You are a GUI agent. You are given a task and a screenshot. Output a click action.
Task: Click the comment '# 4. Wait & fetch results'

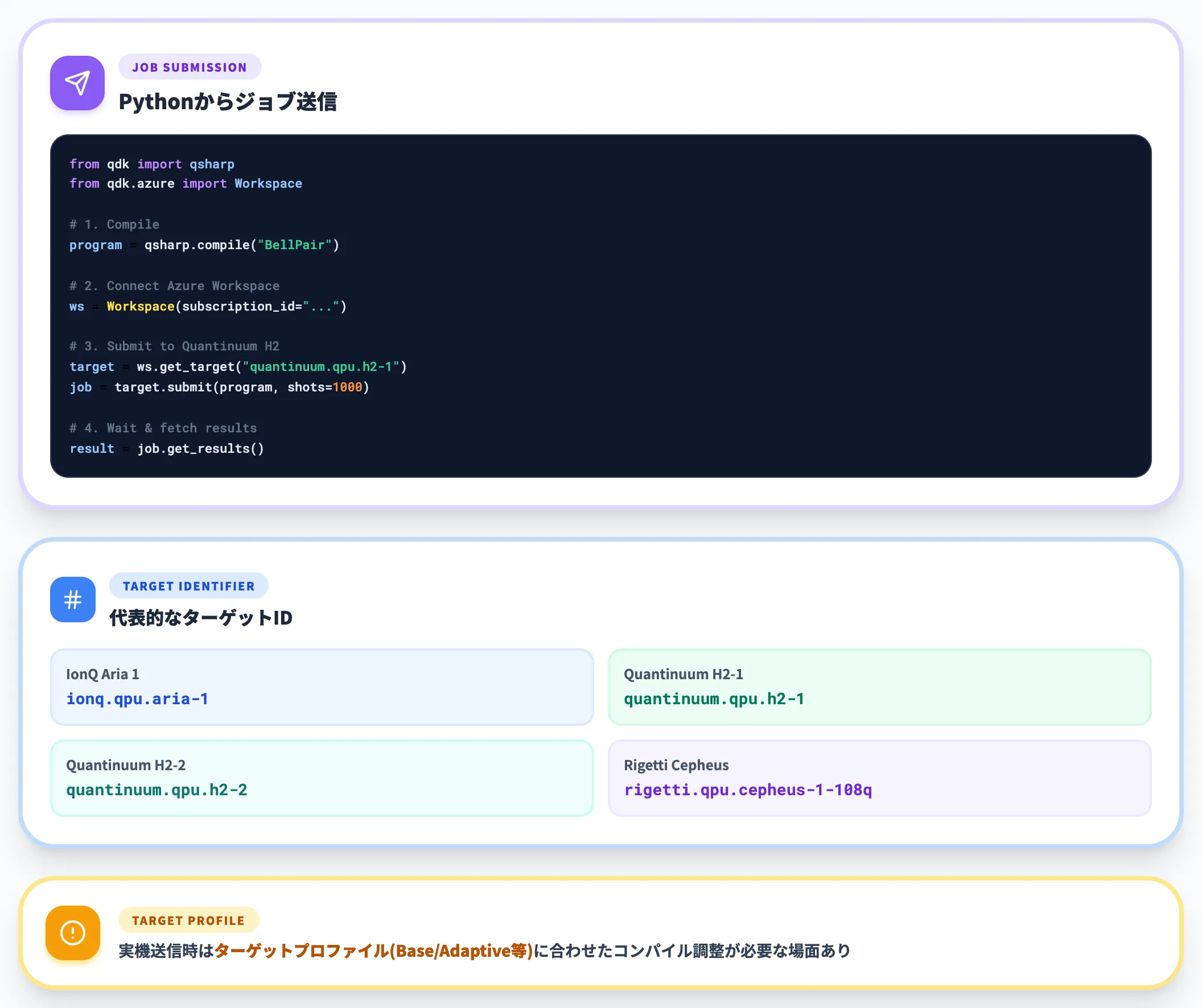pos(163,428)
